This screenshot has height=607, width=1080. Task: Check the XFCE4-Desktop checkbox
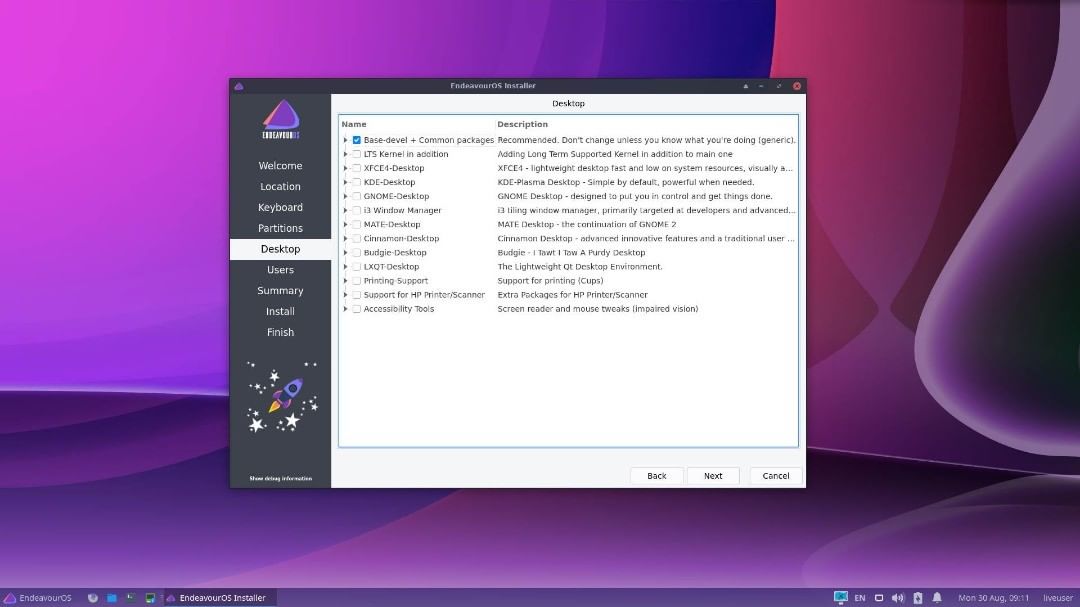pyautogui.click(x=357, y=168)
